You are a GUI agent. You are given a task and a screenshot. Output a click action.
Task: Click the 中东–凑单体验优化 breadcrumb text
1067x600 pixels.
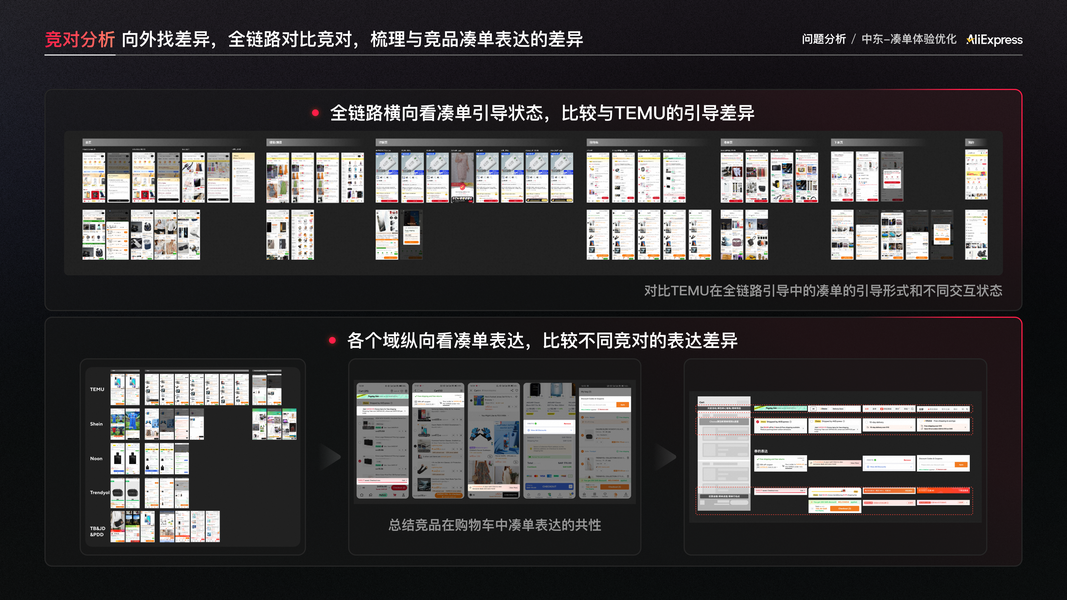pos(908,39)
